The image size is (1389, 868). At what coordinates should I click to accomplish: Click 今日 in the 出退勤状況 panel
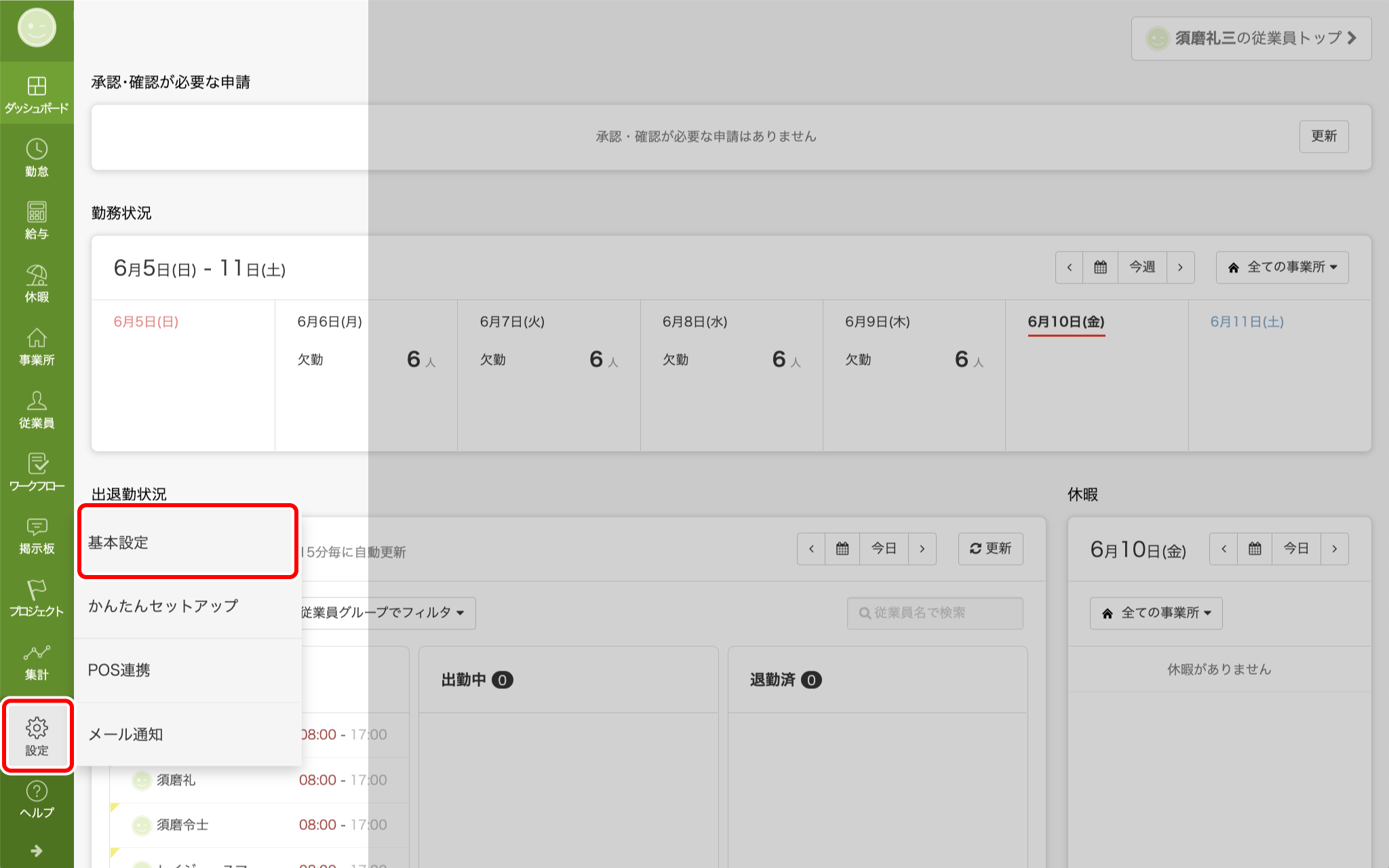[884, 549]
